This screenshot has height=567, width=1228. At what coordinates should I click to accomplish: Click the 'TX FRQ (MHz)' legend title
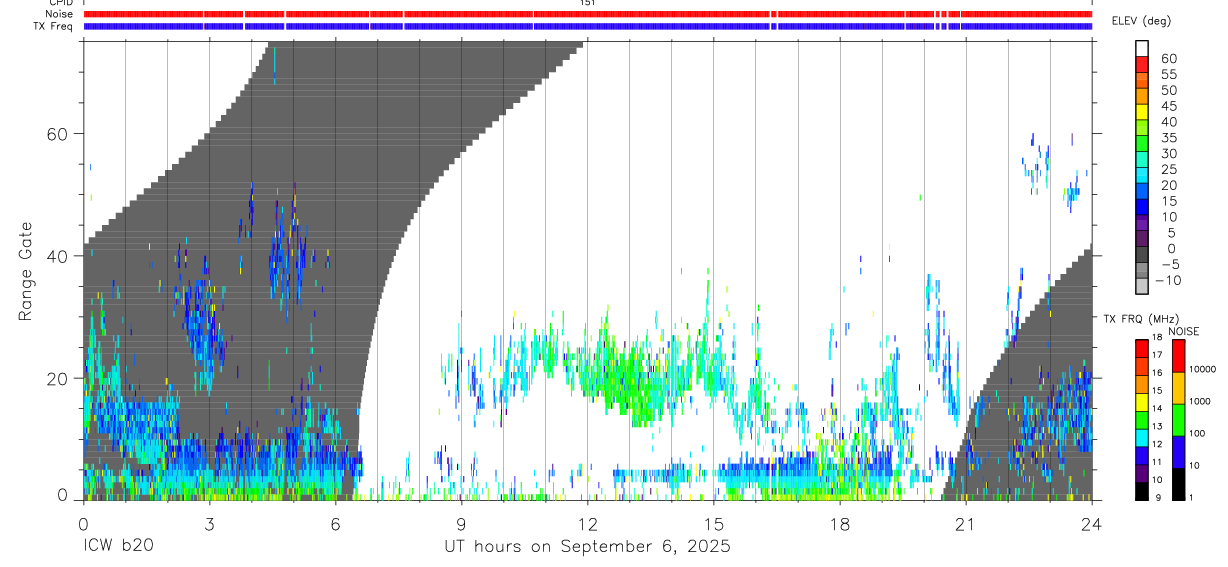pyautogui.click(x=1140, y=318)
